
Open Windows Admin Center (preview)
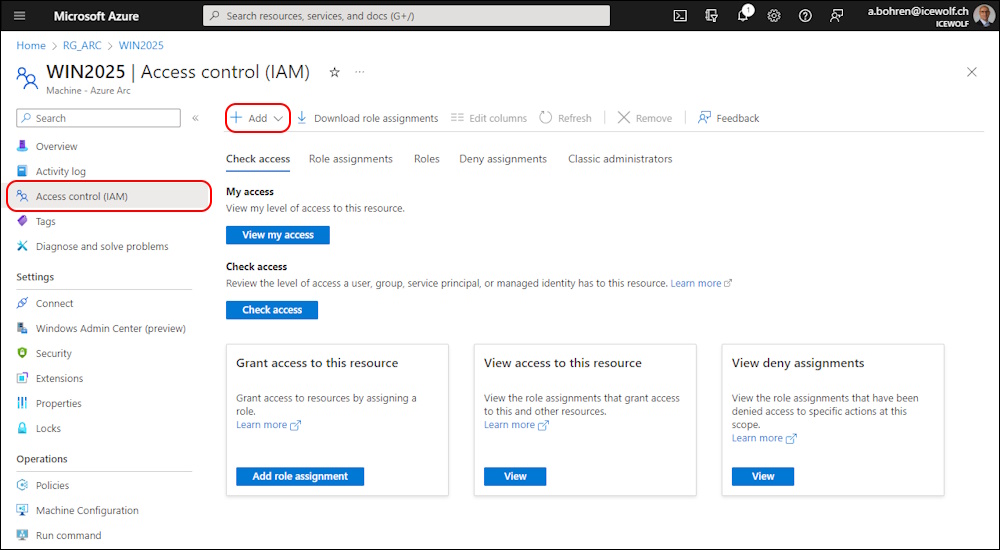coord(110,328)
